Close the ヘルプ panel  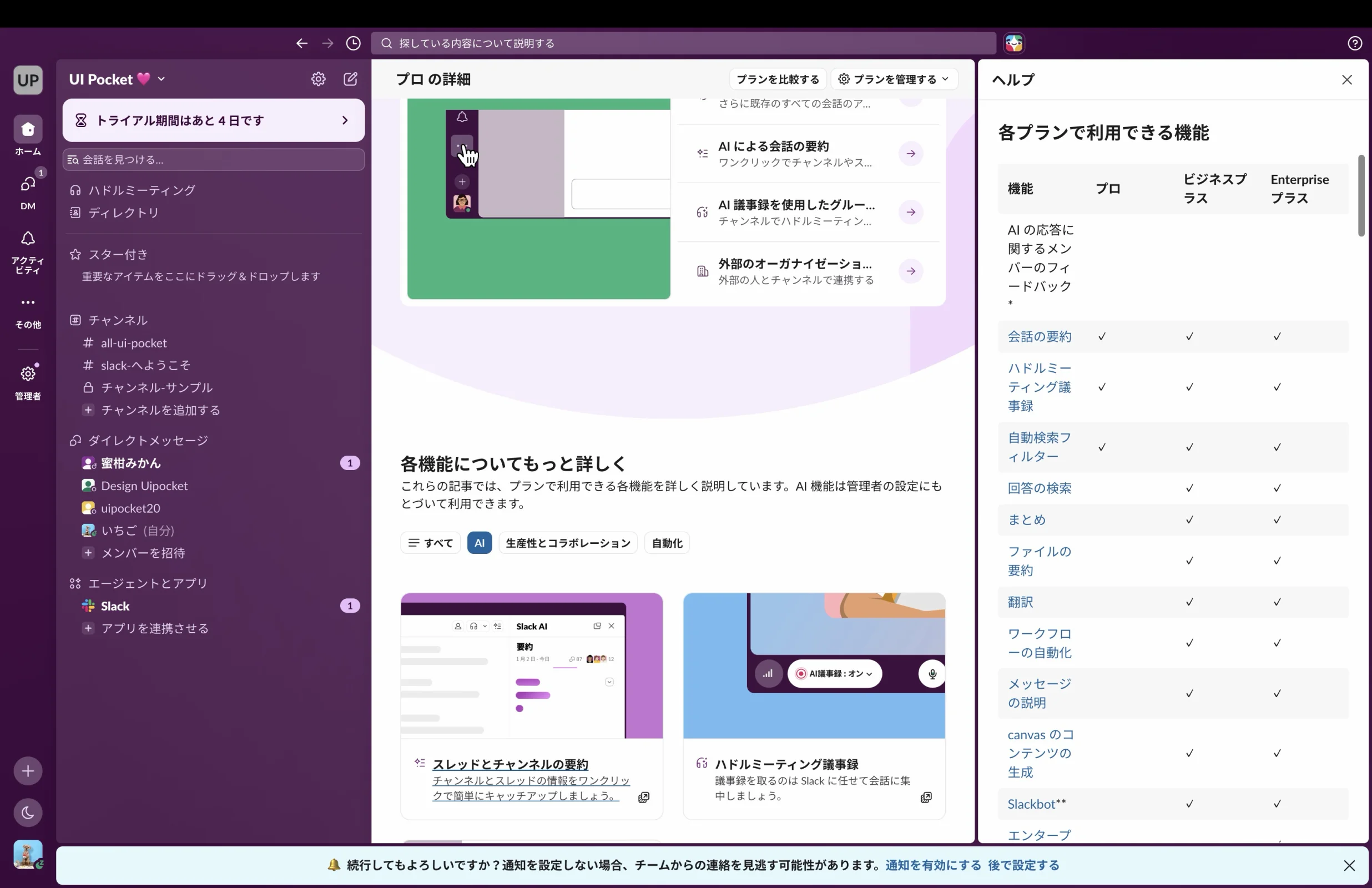point(1346,79)
